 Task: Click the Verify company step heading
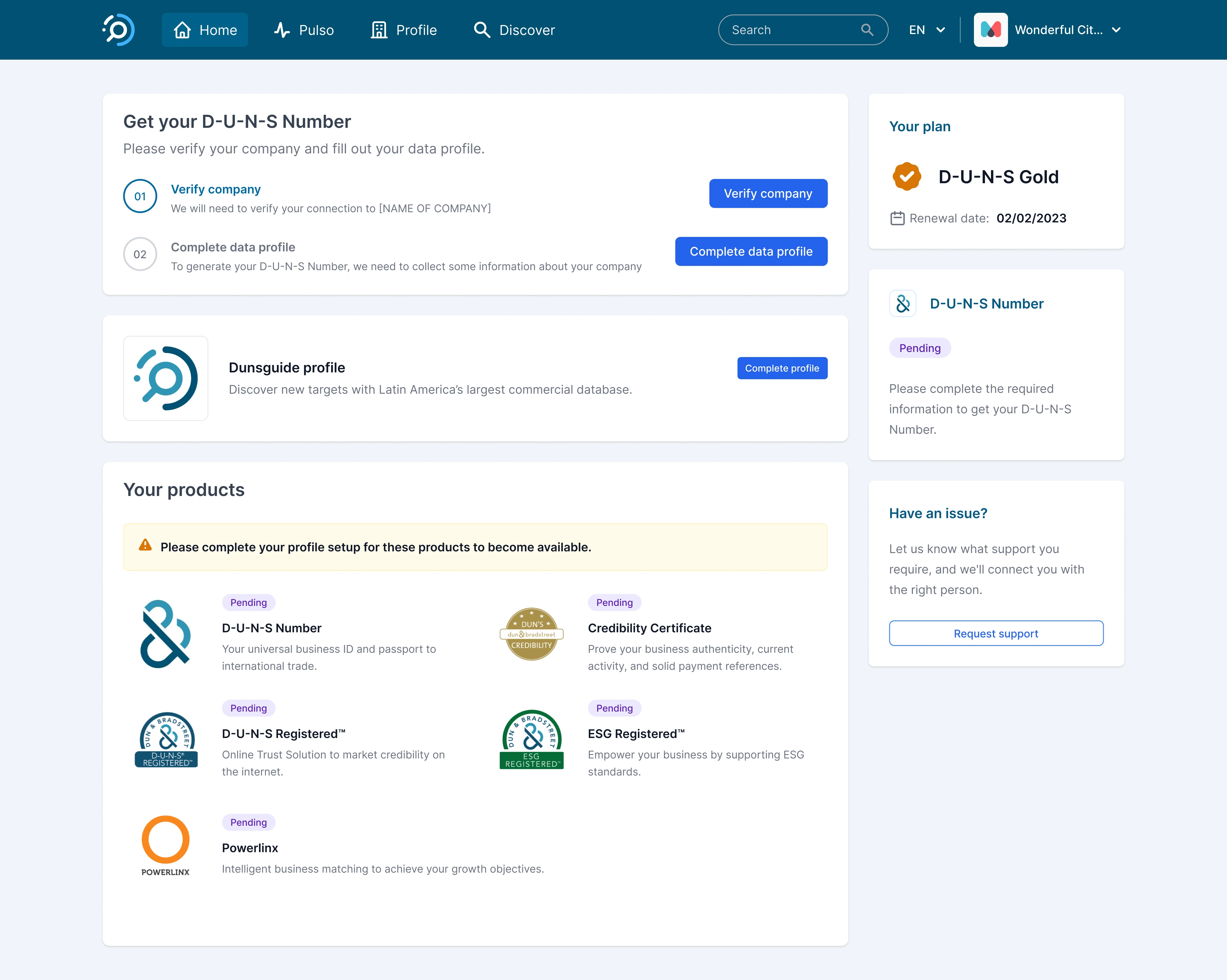[216, 189]
